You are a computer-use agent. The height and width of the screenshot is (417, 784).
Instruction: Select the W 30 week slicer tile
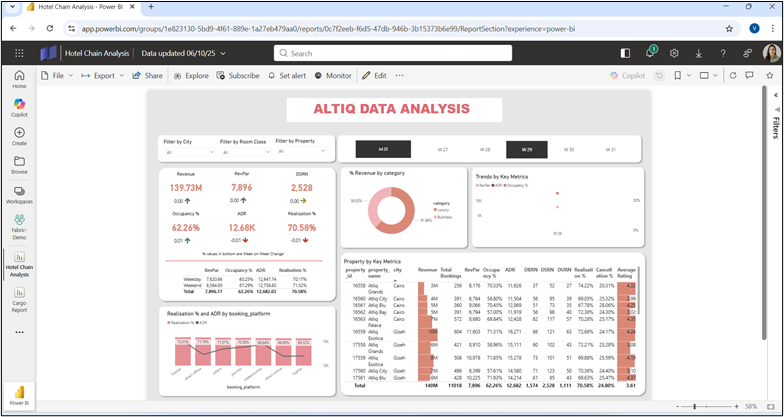tap(568, 149)
